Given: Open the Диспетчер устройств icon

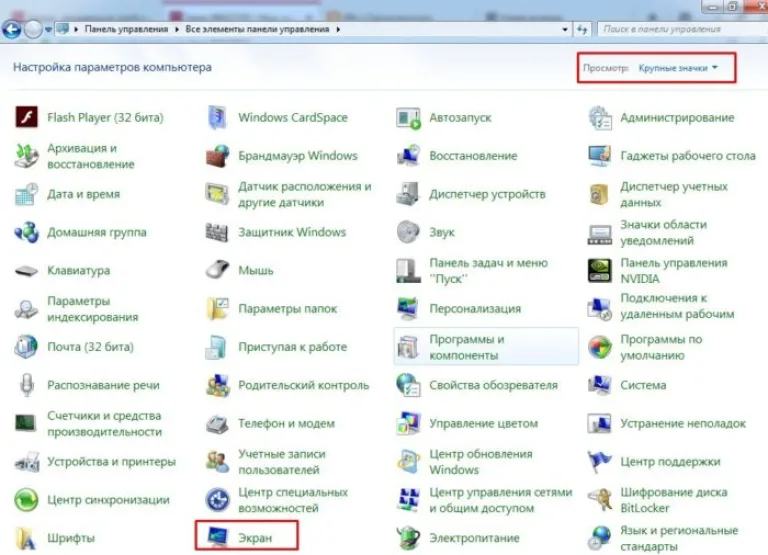Looking at the screenshot, I should tap(408, 194).
